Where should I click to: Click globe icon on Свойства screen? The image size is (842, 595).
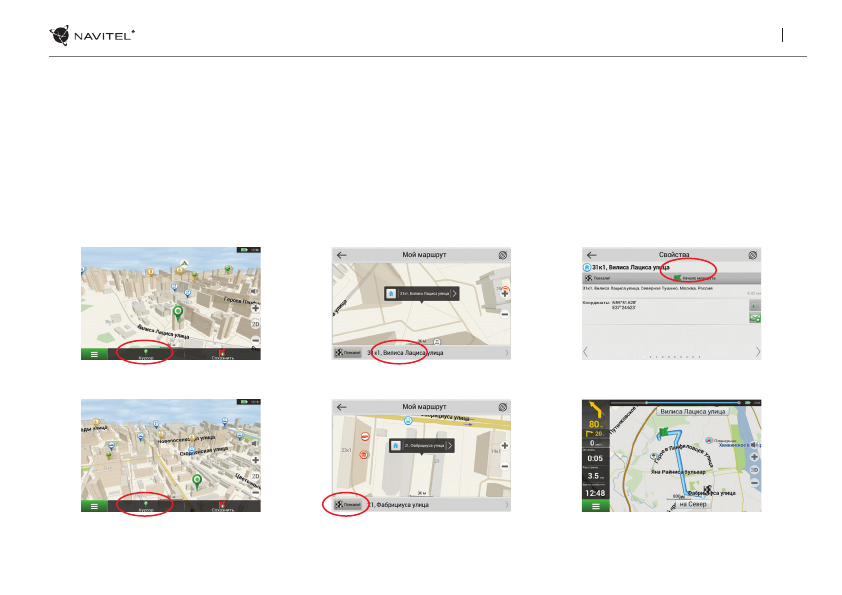[753, 255]
